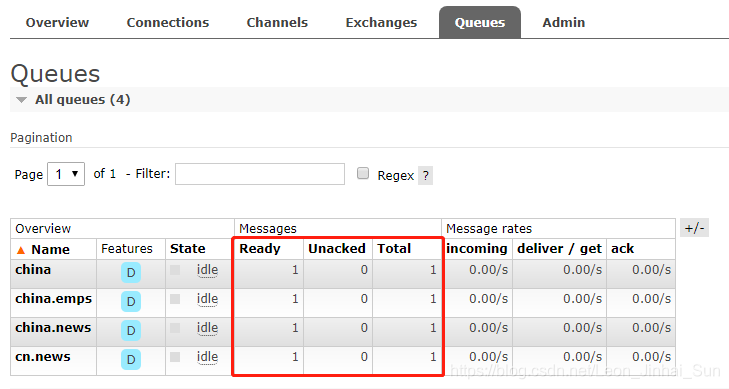Click the idle state of china.news queue
Image resolution: width=729 pixels, height=389 pixels.
pos(207,328)
